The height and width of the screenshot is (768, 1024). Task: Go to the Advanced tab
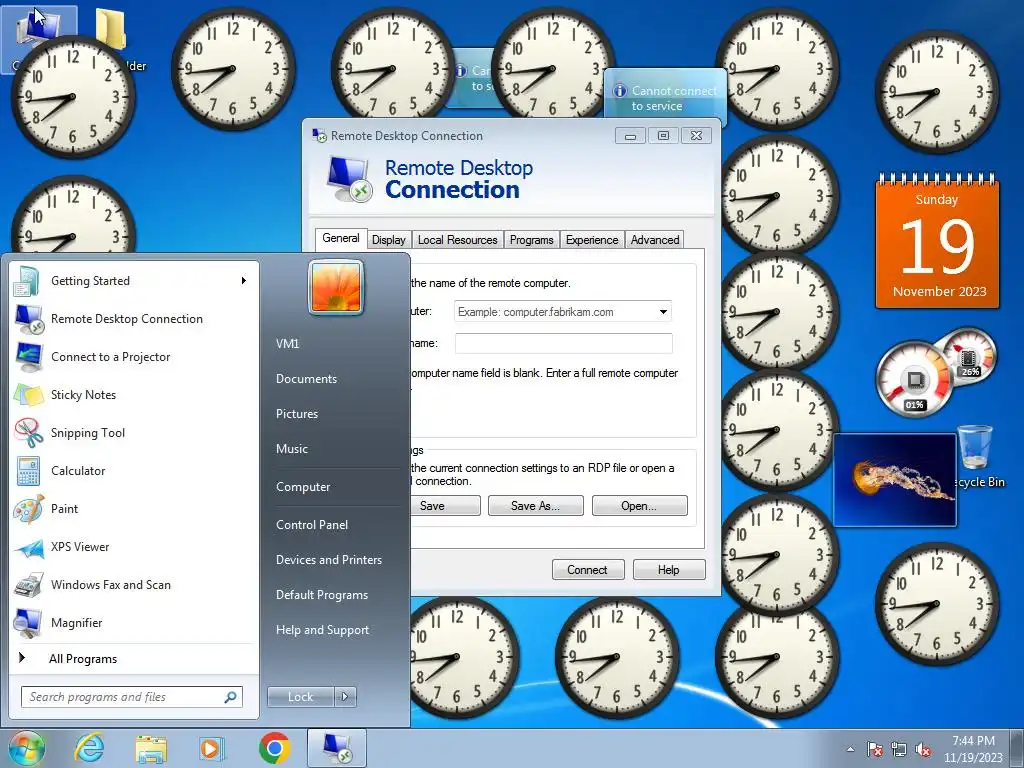click(x=655, y=240)
